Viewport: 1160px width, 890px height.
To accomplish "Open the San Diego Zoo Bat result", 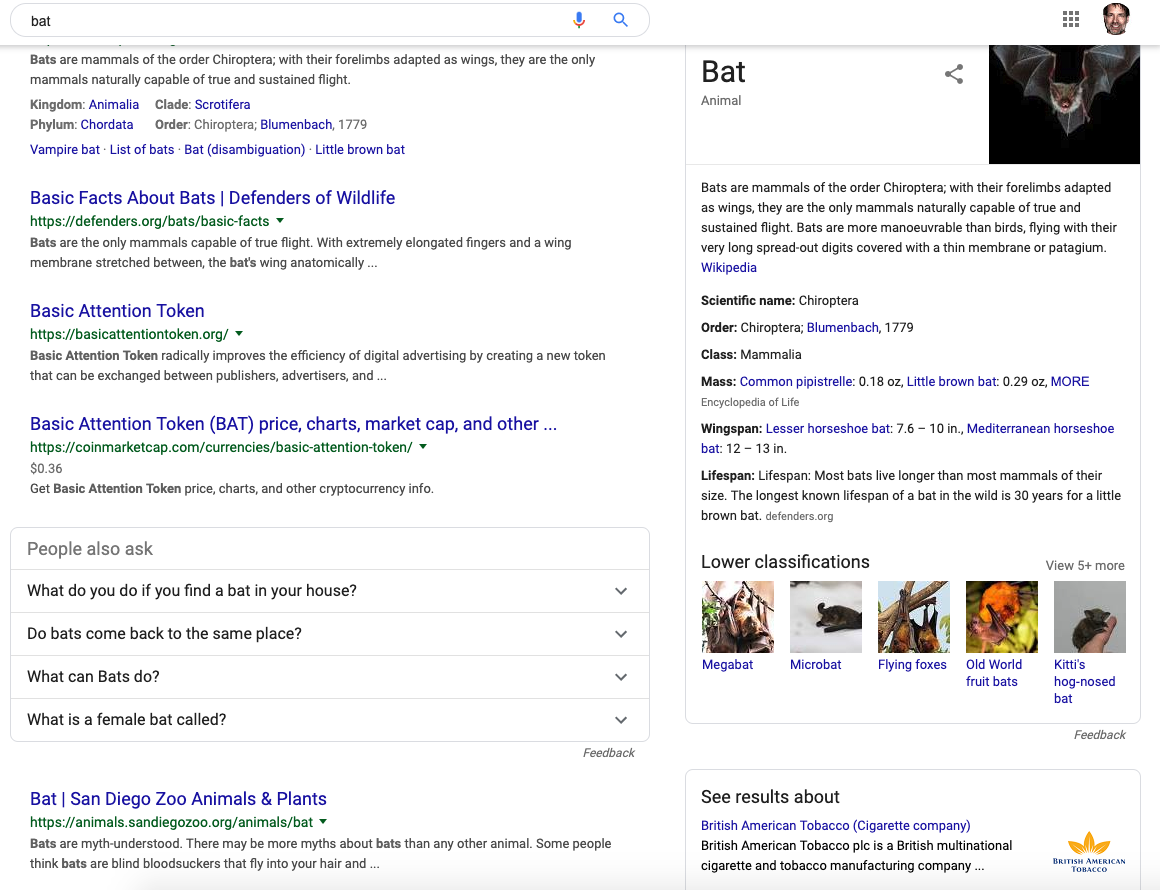I will (178, 799).
